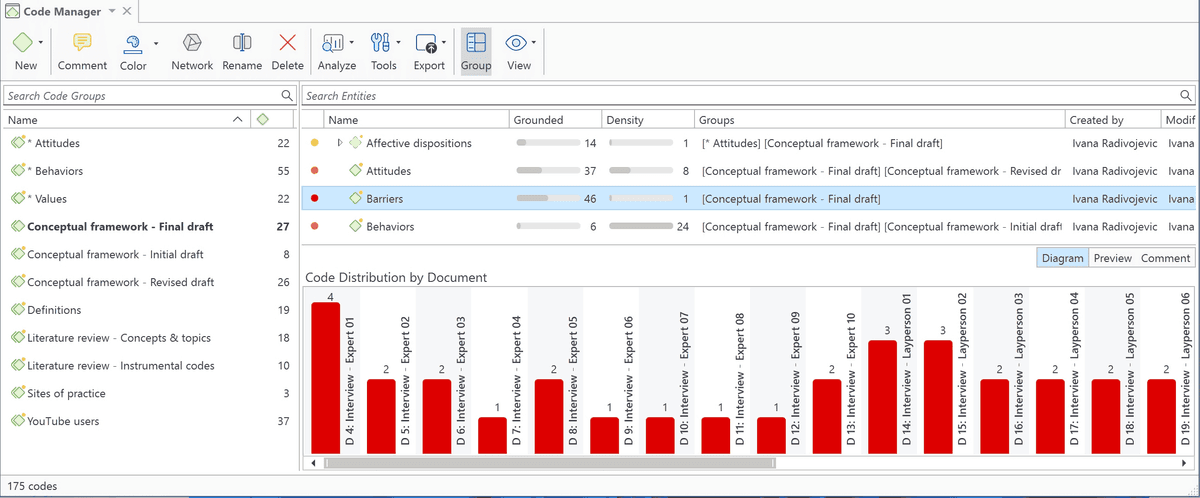Click the red Delete icon
1200x498 pixels.
click(x=288, y=43)
